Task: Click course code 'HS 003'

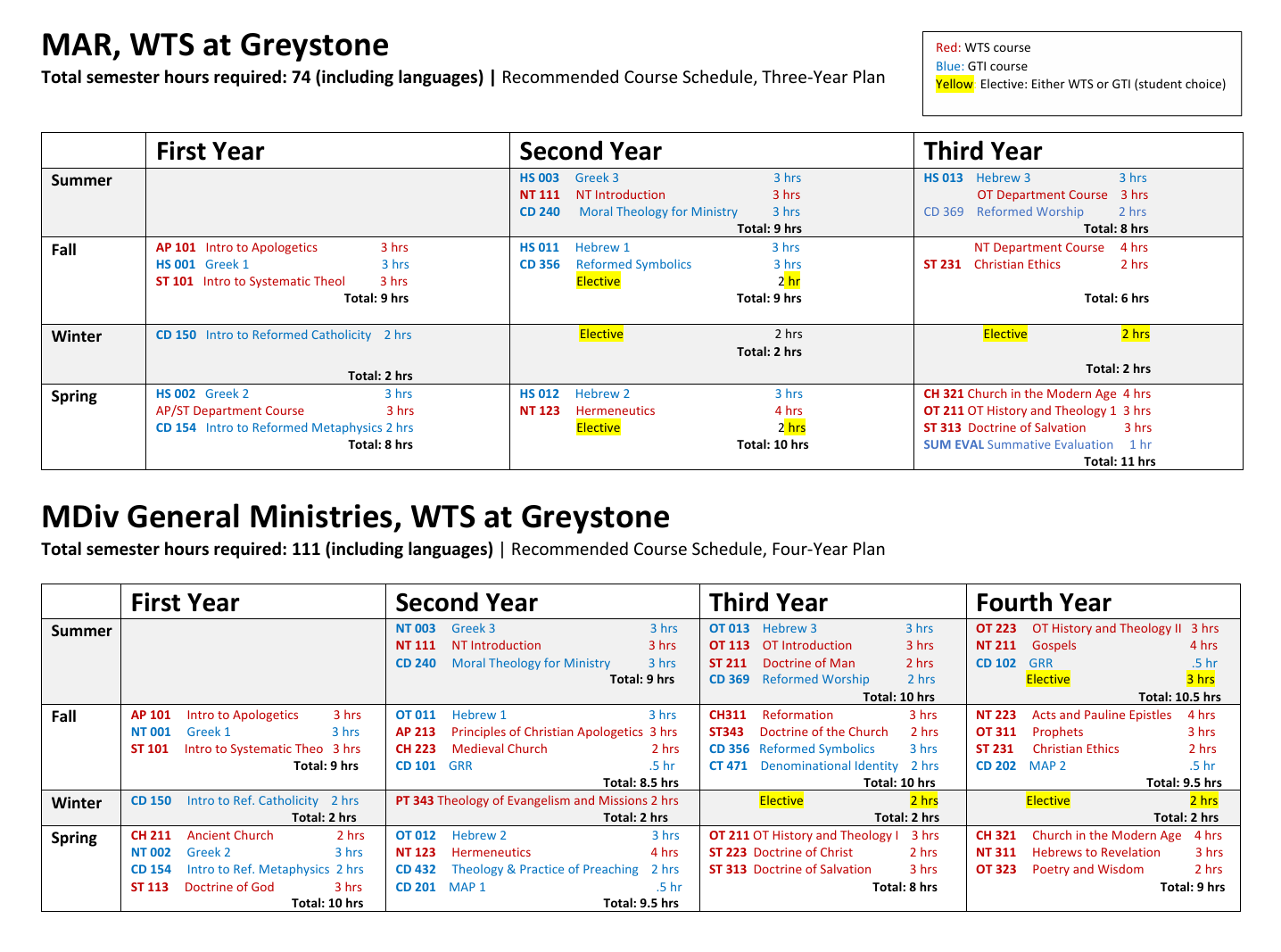Action: point(540,178)
